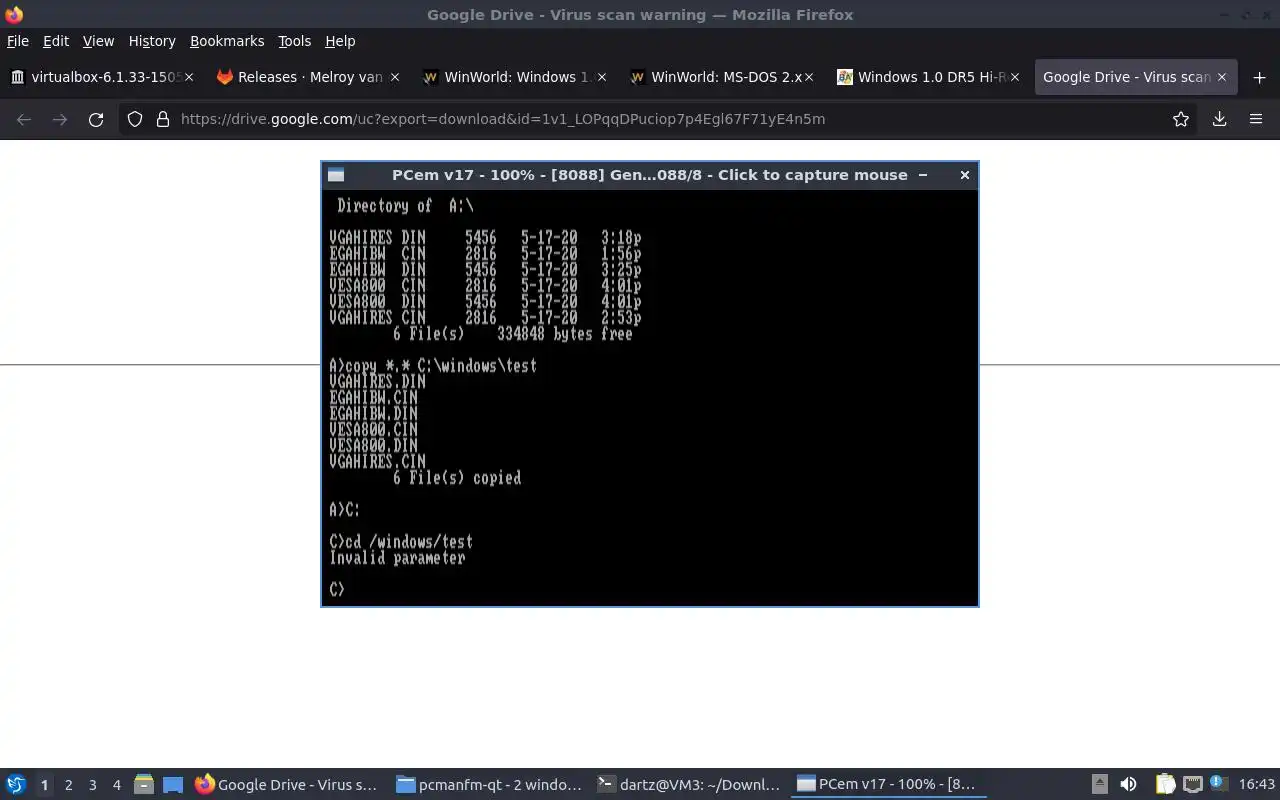Image resolution: width=1280 pixels, height=800 pixels.
Task: Click the show desktop panel icon
Action: point(173,785)
